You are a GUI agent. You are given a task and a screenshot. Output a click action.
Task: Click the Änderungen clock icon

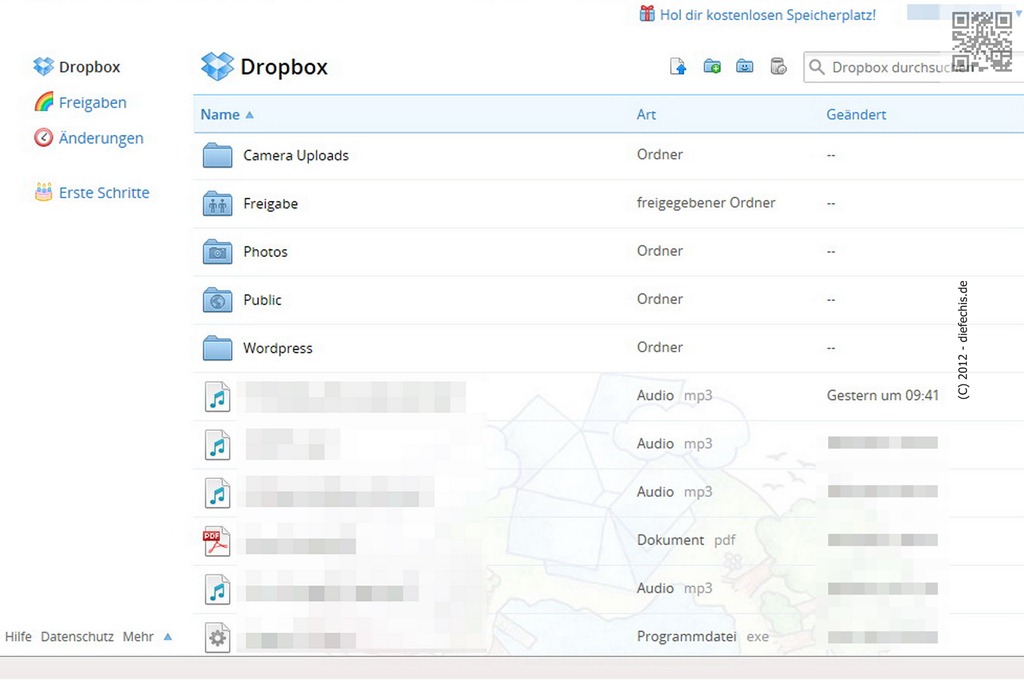[43, 137]
